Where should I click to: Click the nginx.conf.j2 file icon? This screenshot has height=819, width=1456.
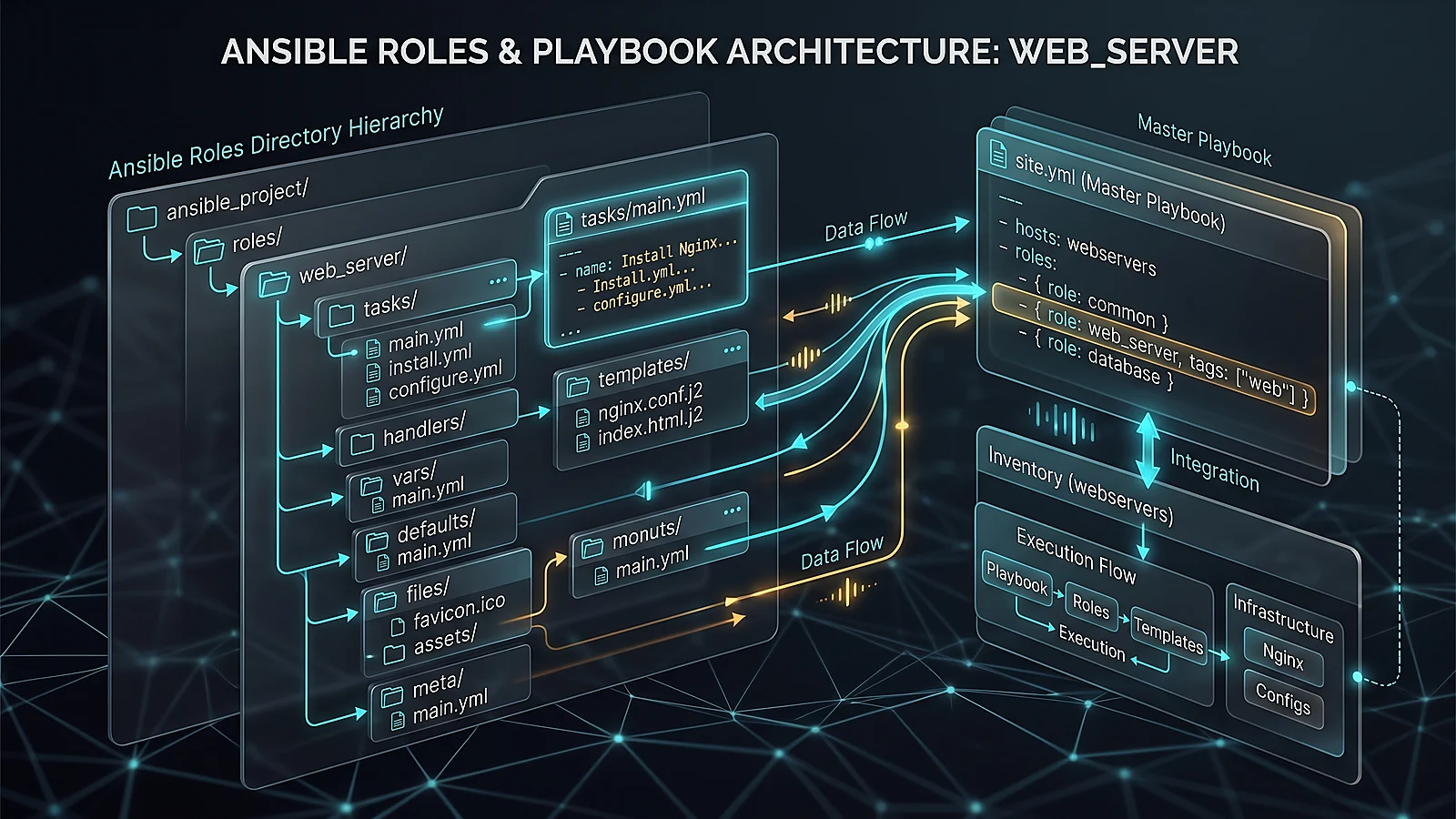(583, 419)
